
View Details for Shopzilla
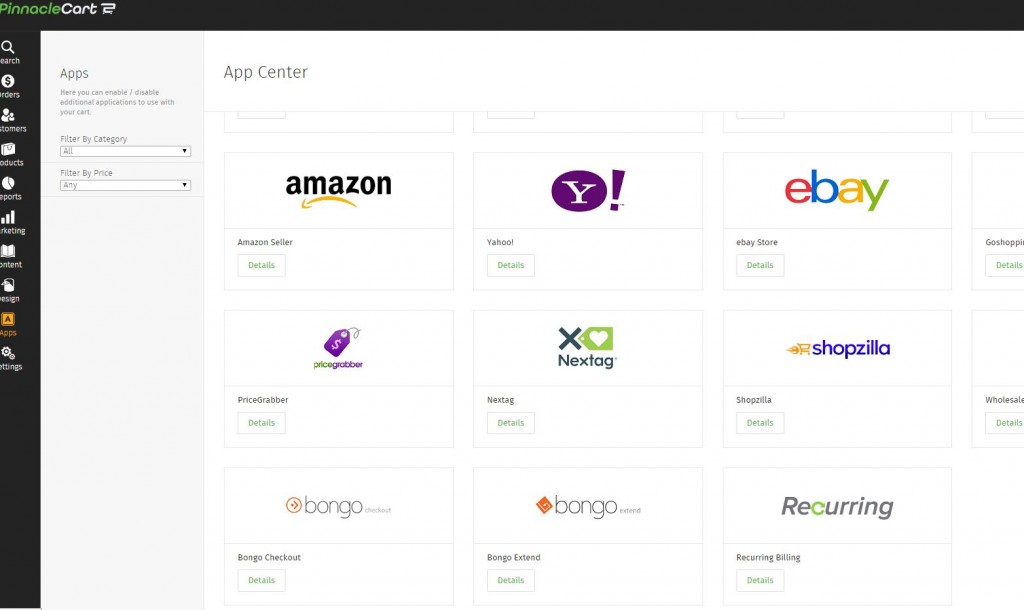tap(760, 423)
